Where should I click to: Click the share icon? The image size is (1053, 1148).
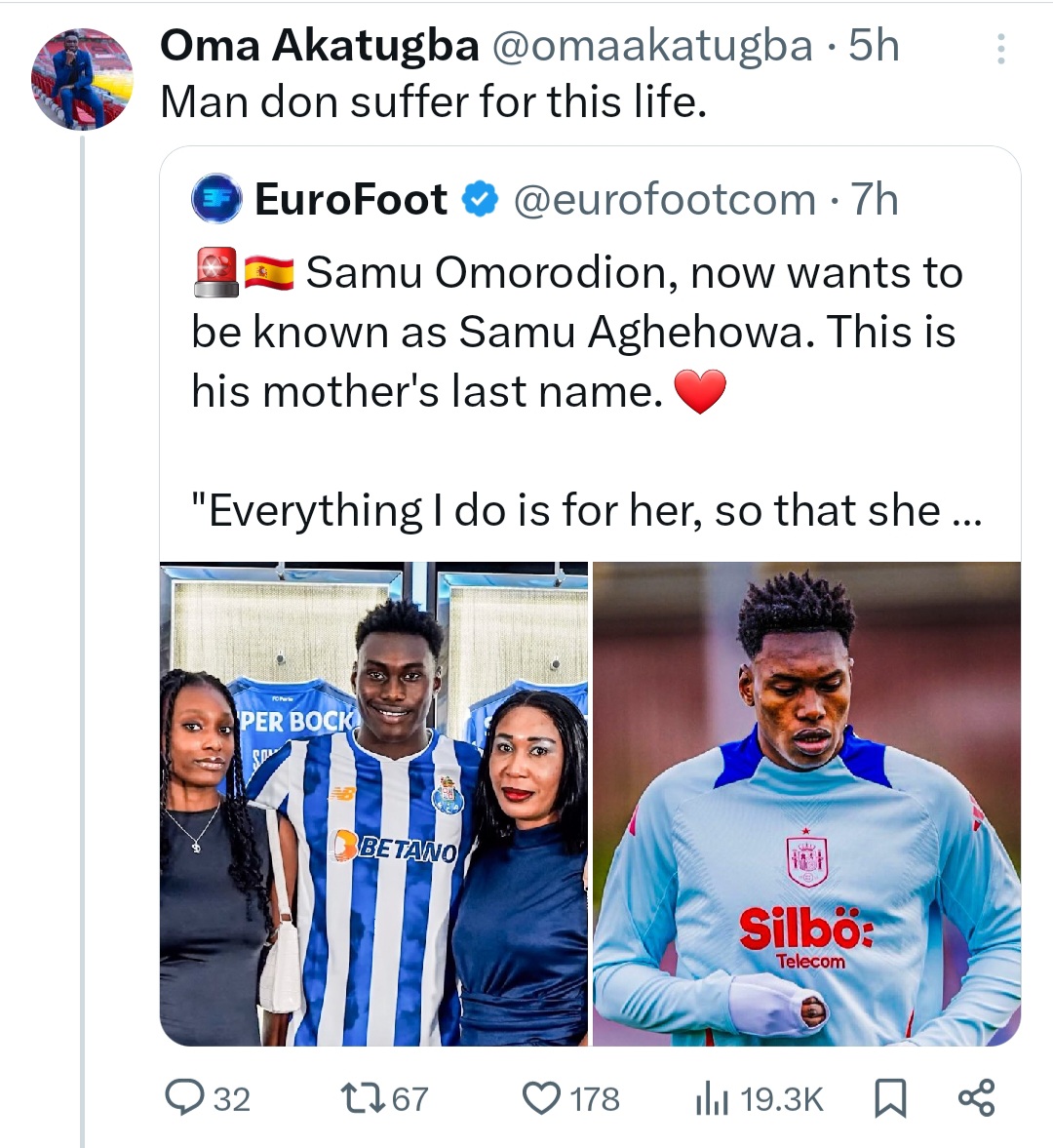point(976,1098)
